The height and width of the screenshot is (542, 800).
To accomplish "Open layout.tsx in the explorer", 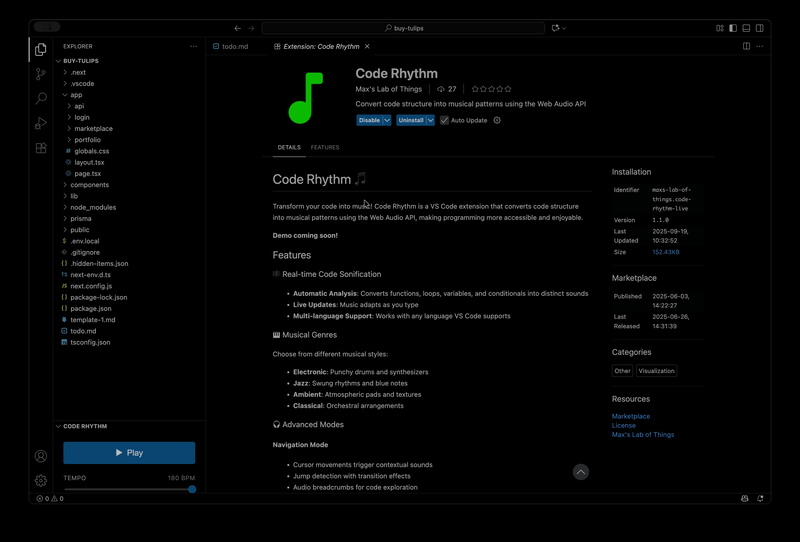I will 89,162.
